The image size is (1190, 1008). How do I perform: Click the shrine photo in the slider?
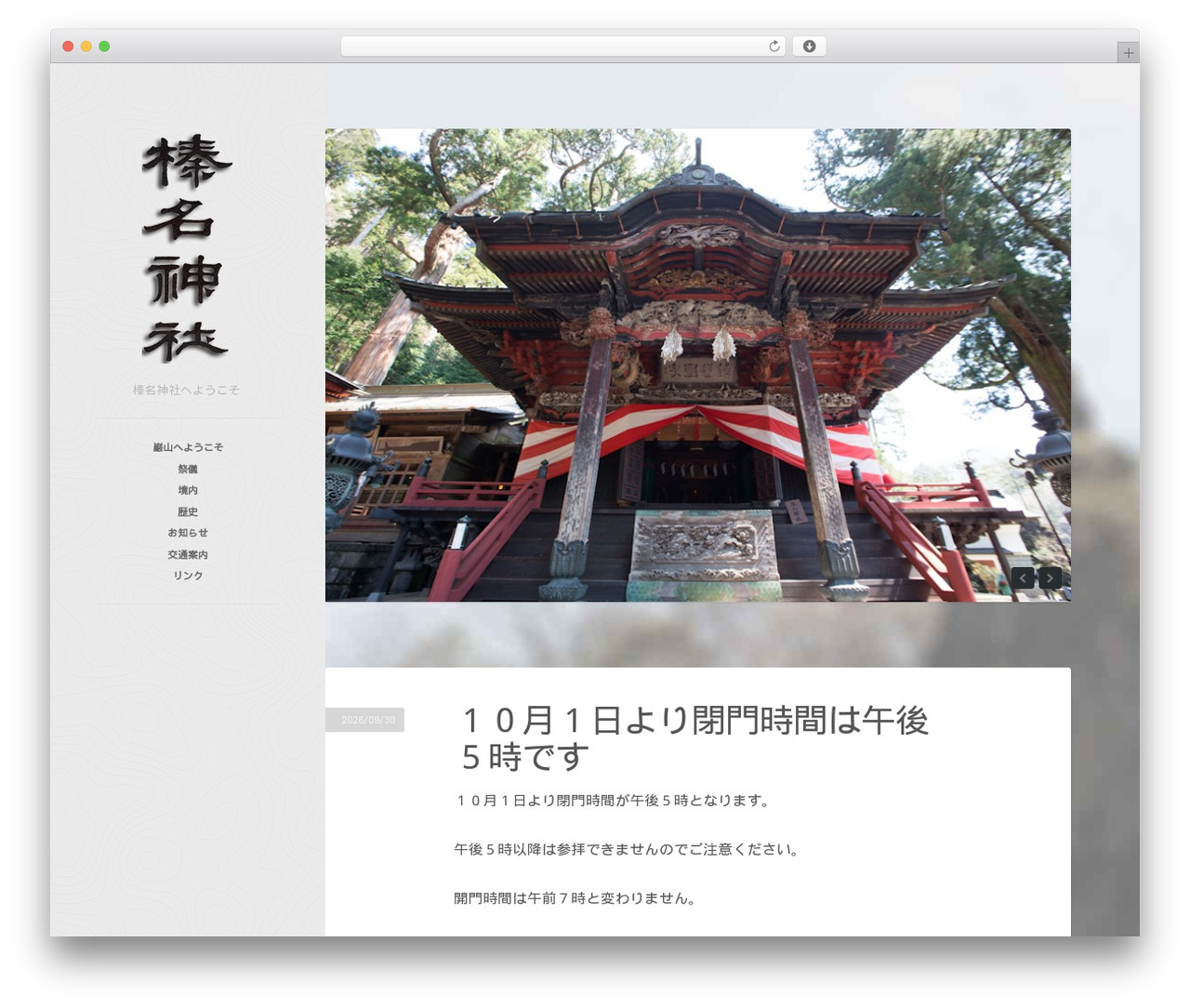697,365
